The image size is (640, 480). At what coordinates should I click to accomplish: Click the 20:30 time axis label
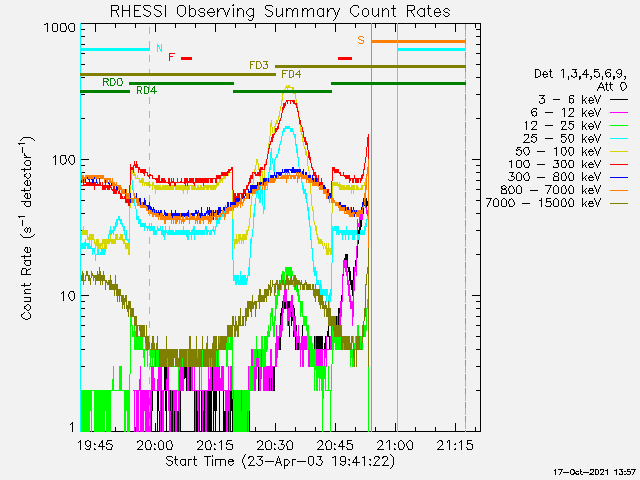click(275, 445)
